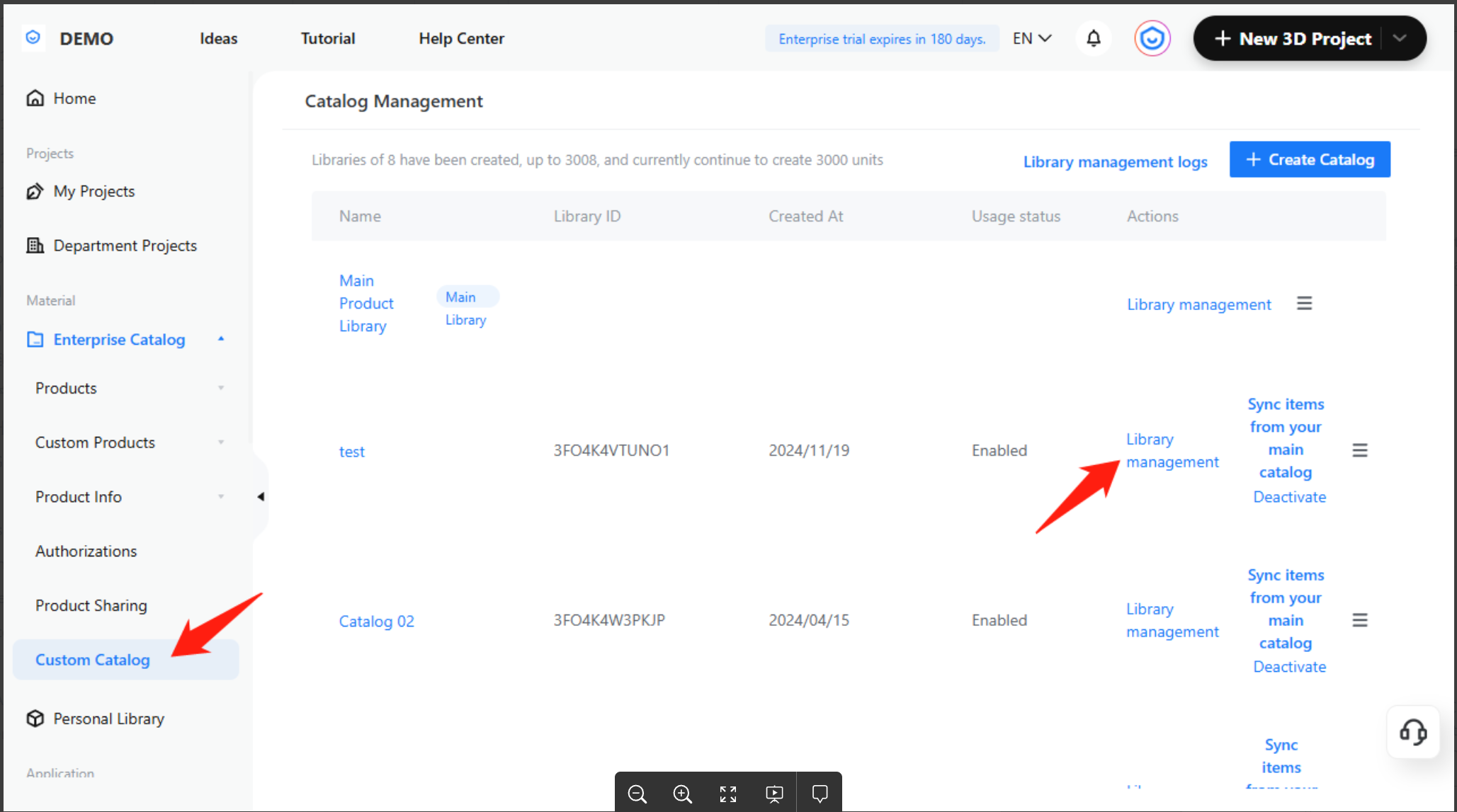The height and width of the screenshot is (812, 1457).
Task: Expand the Products submenu in sidebar
Action: (221, 388)
